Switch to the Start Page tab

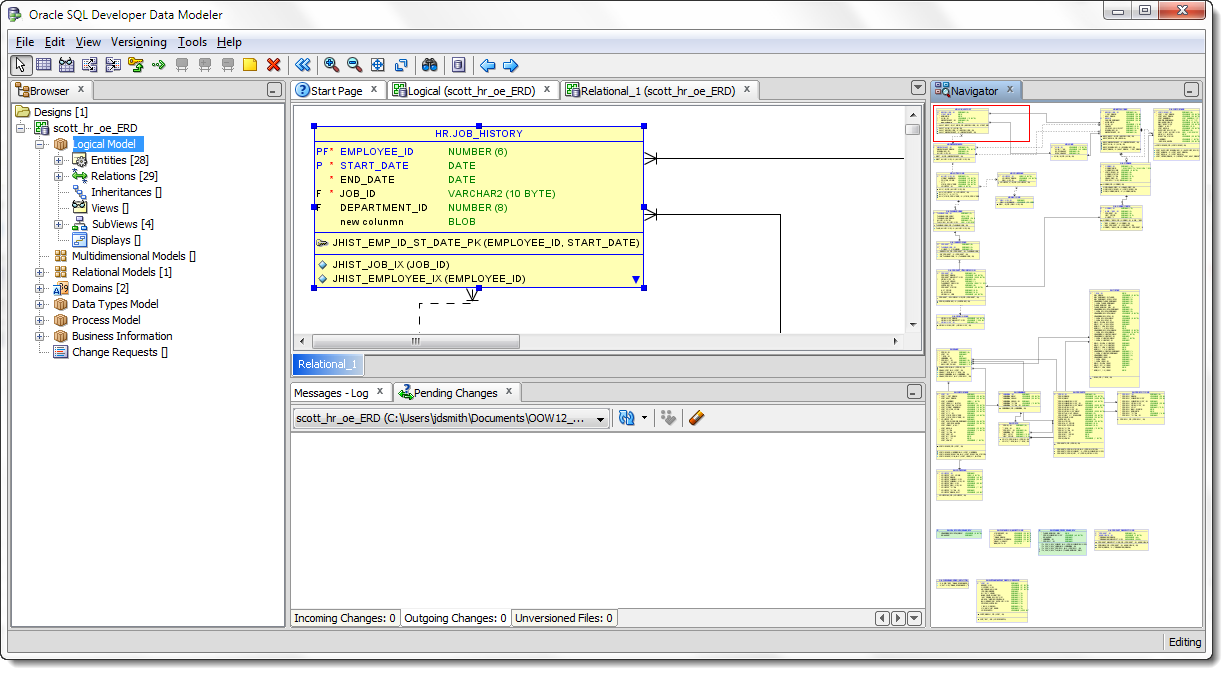(336, 91)
